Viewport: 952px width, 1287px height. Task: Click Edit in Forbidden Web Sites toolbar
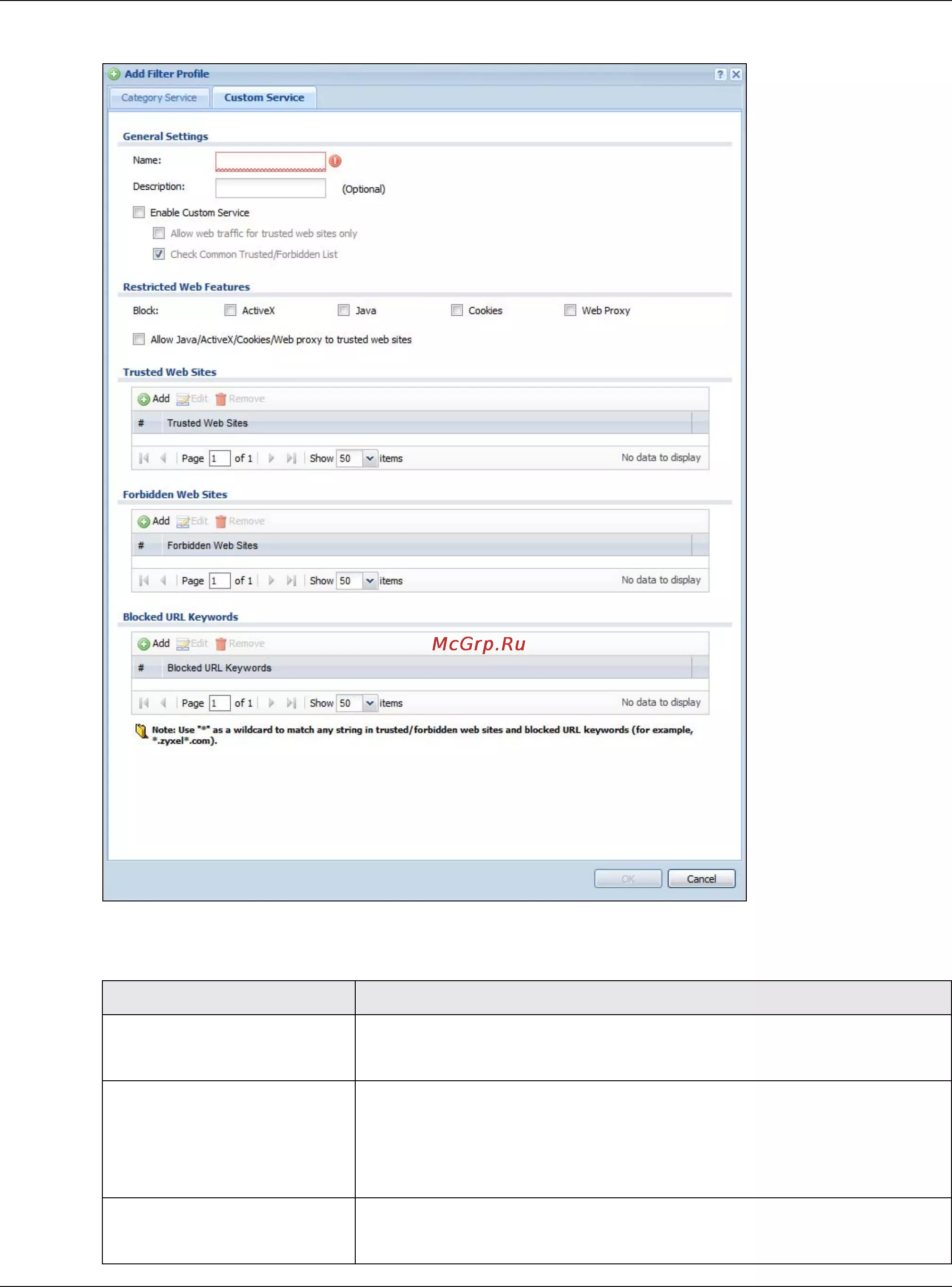pyautogui.click(x=192, y=521)
